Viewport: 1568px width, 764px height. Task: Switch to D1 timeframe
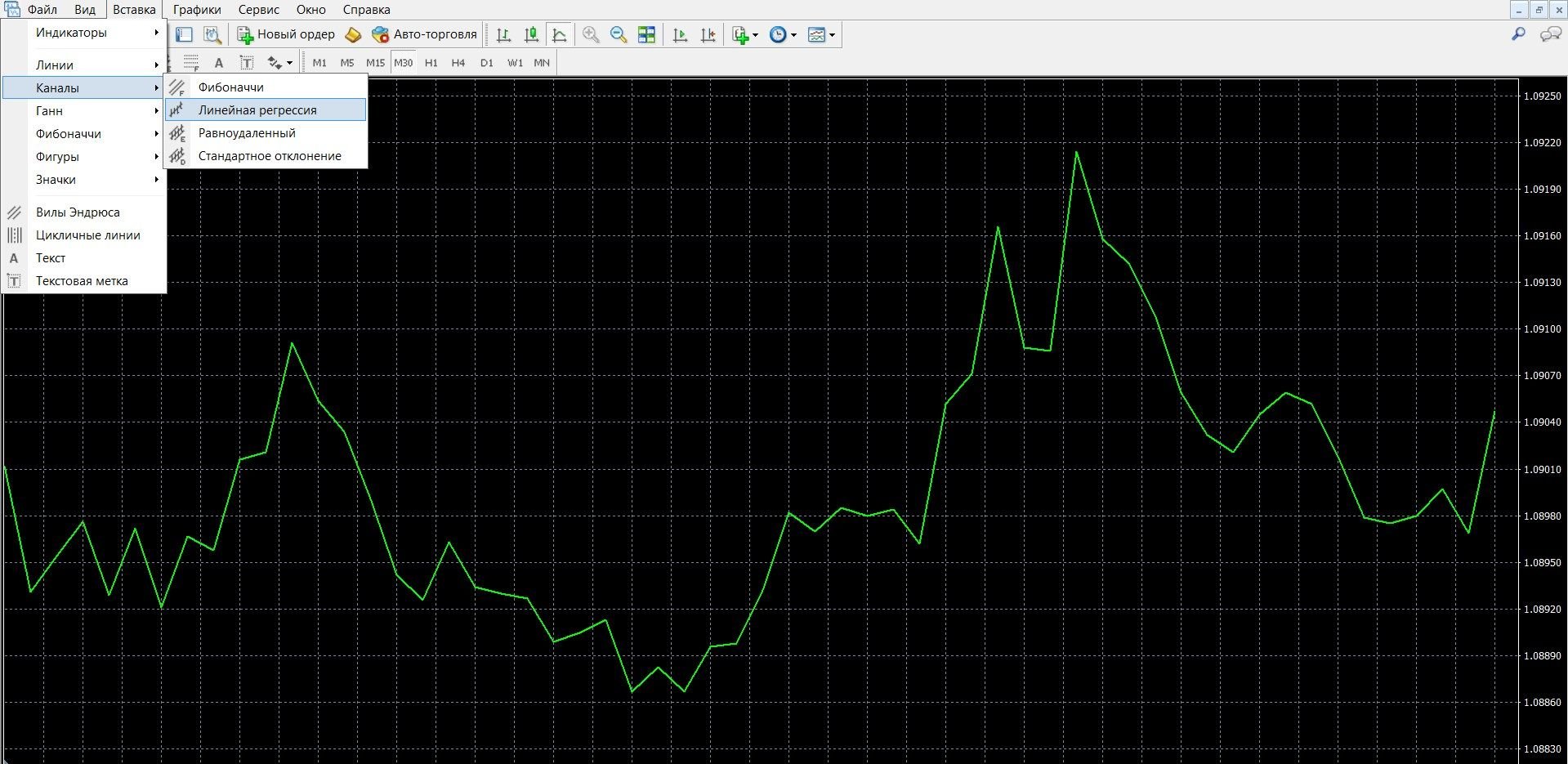pyautogui.click(x=487, y=63)
